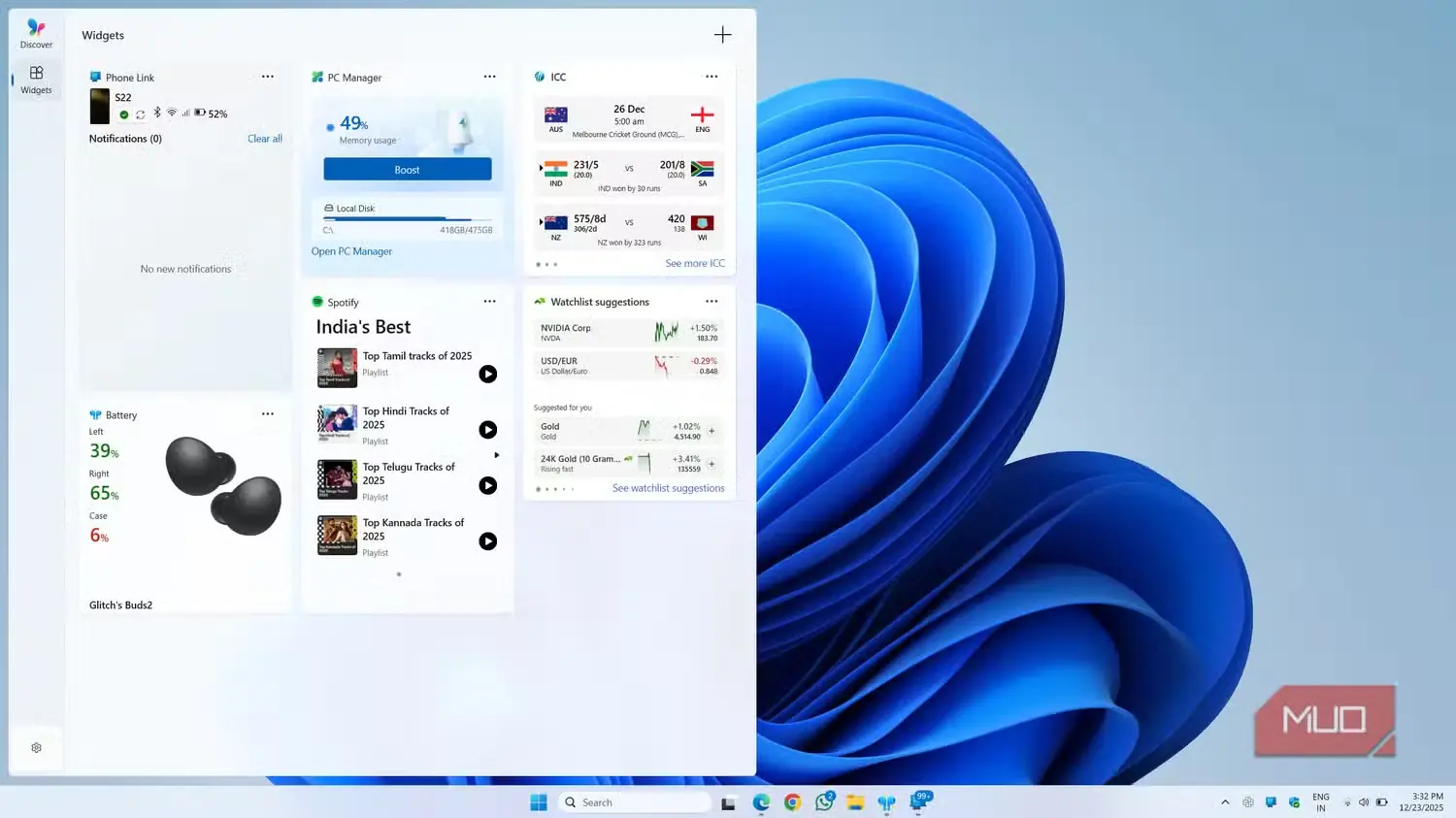Open Top Tamil tracks playlist cover thumbnail

pyautogui.click(x=337, y=368)
